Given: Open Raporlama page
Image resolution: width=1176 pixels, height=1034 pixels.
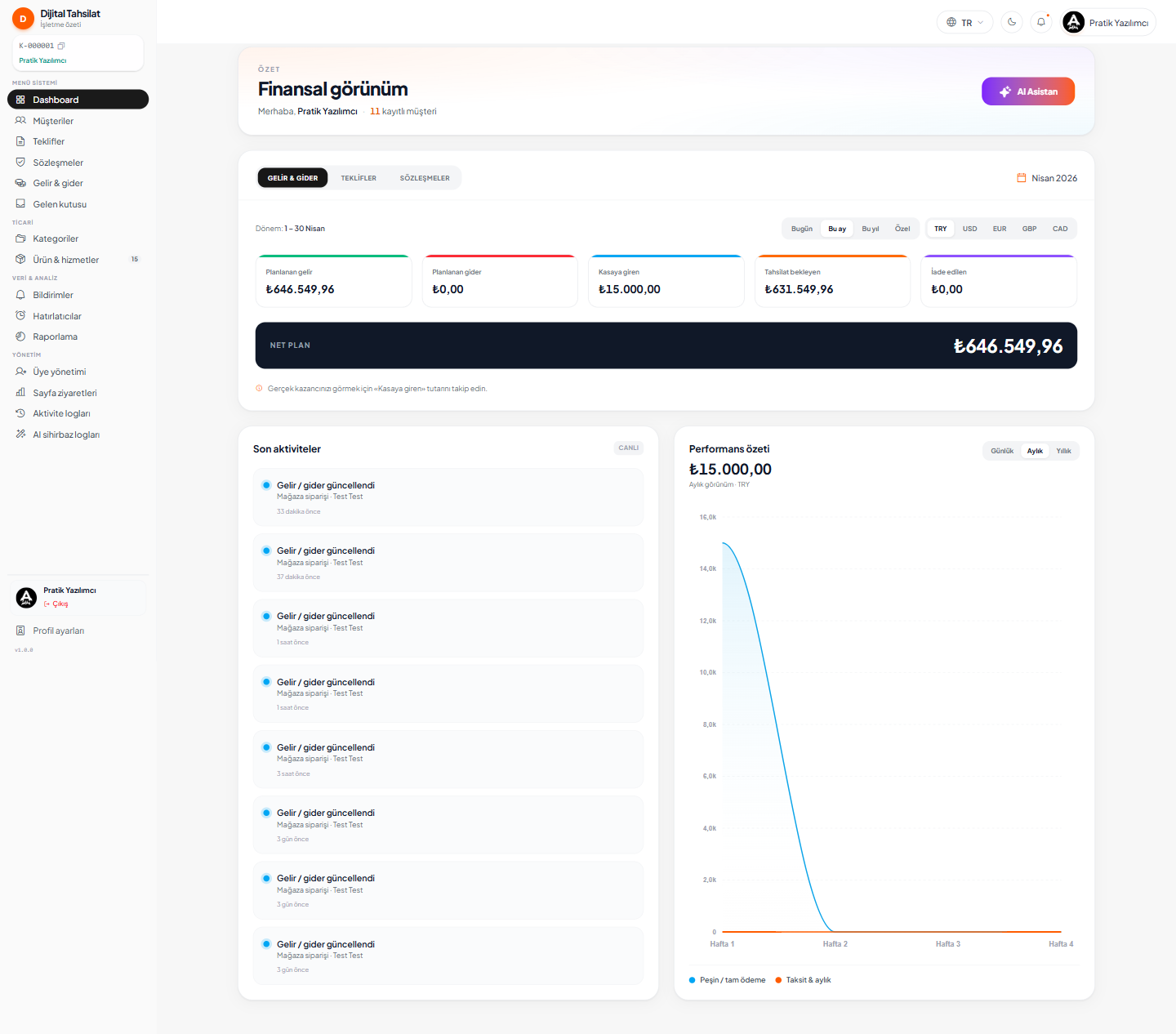Looking at the screenshot, I should [x=78, y=336].
